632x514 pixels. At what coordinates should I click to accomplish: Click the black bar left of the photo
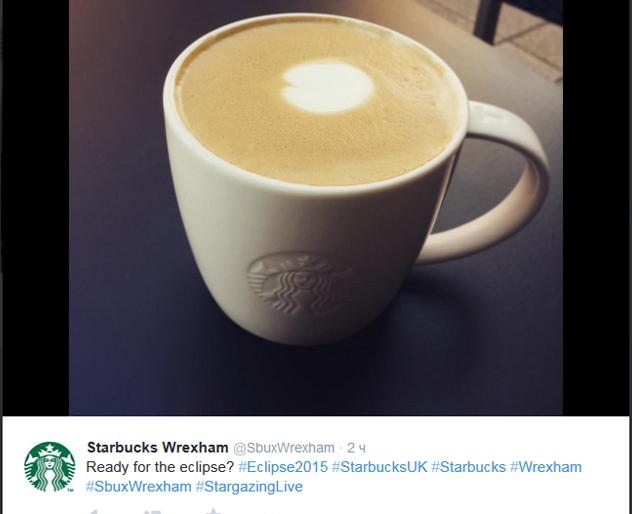pyautogui.click(x=36, y=208)
